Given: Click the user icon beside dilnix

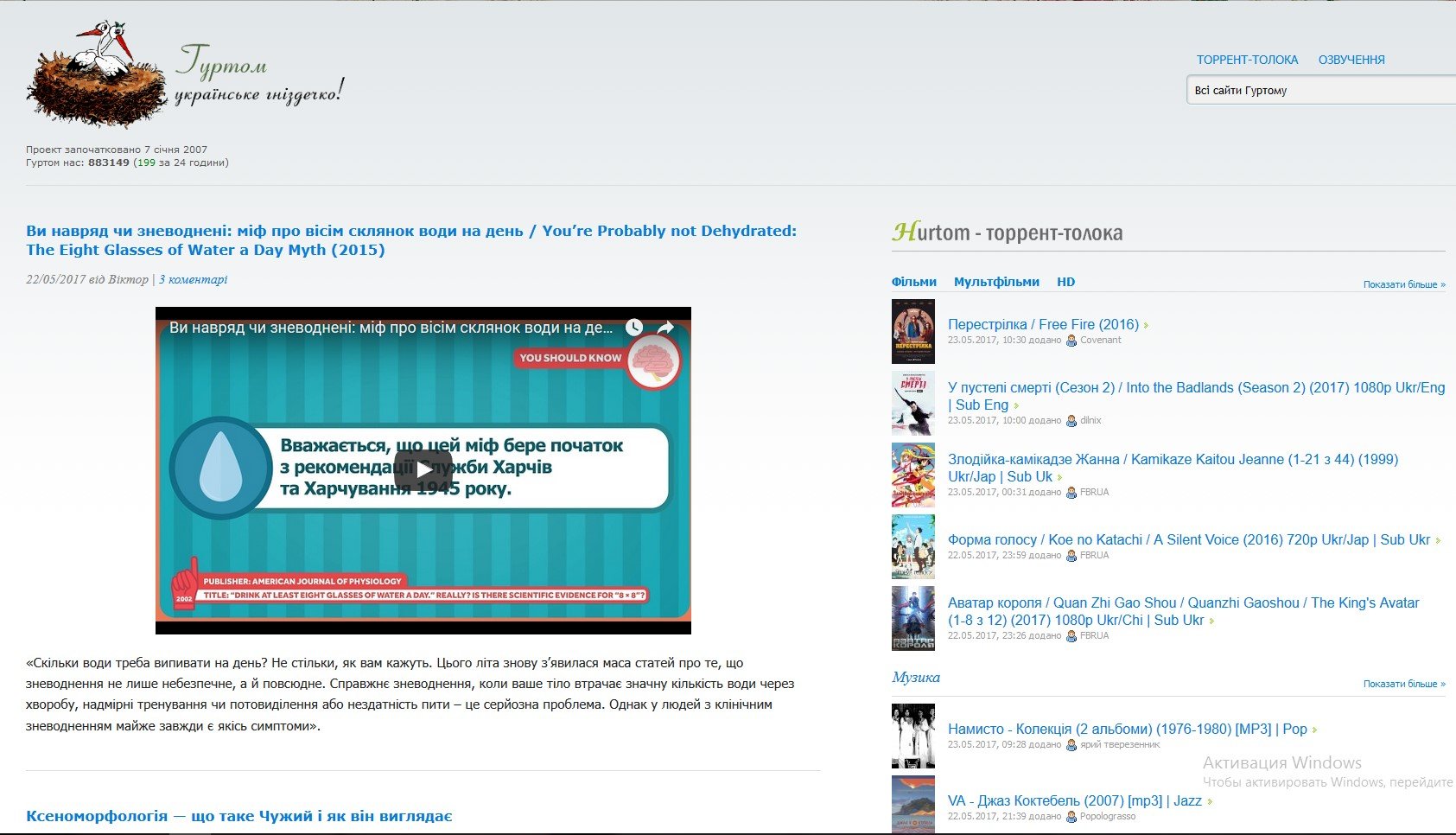Looking at the screenshot, I should pyautogui.click(x=1071, y=421).
